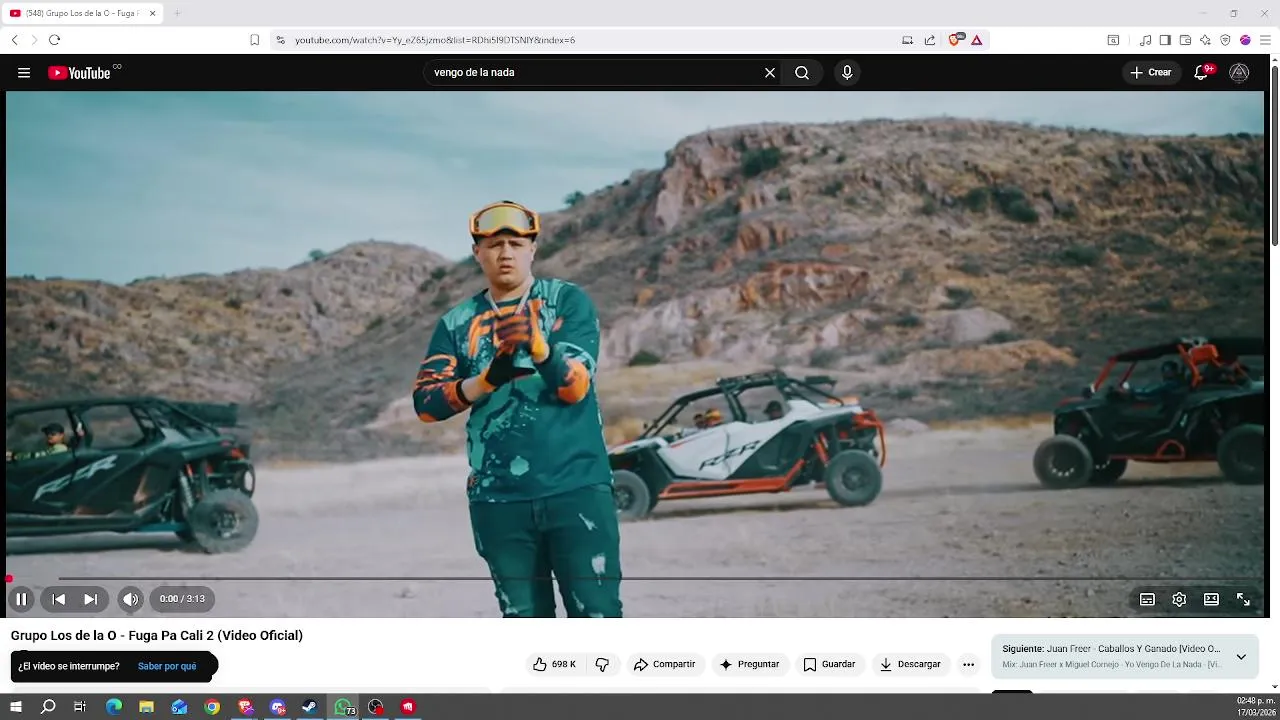The height and width of the screenshot is (720, 1280).
Task: Open the Crear menu
Action: pos(1151,73)
